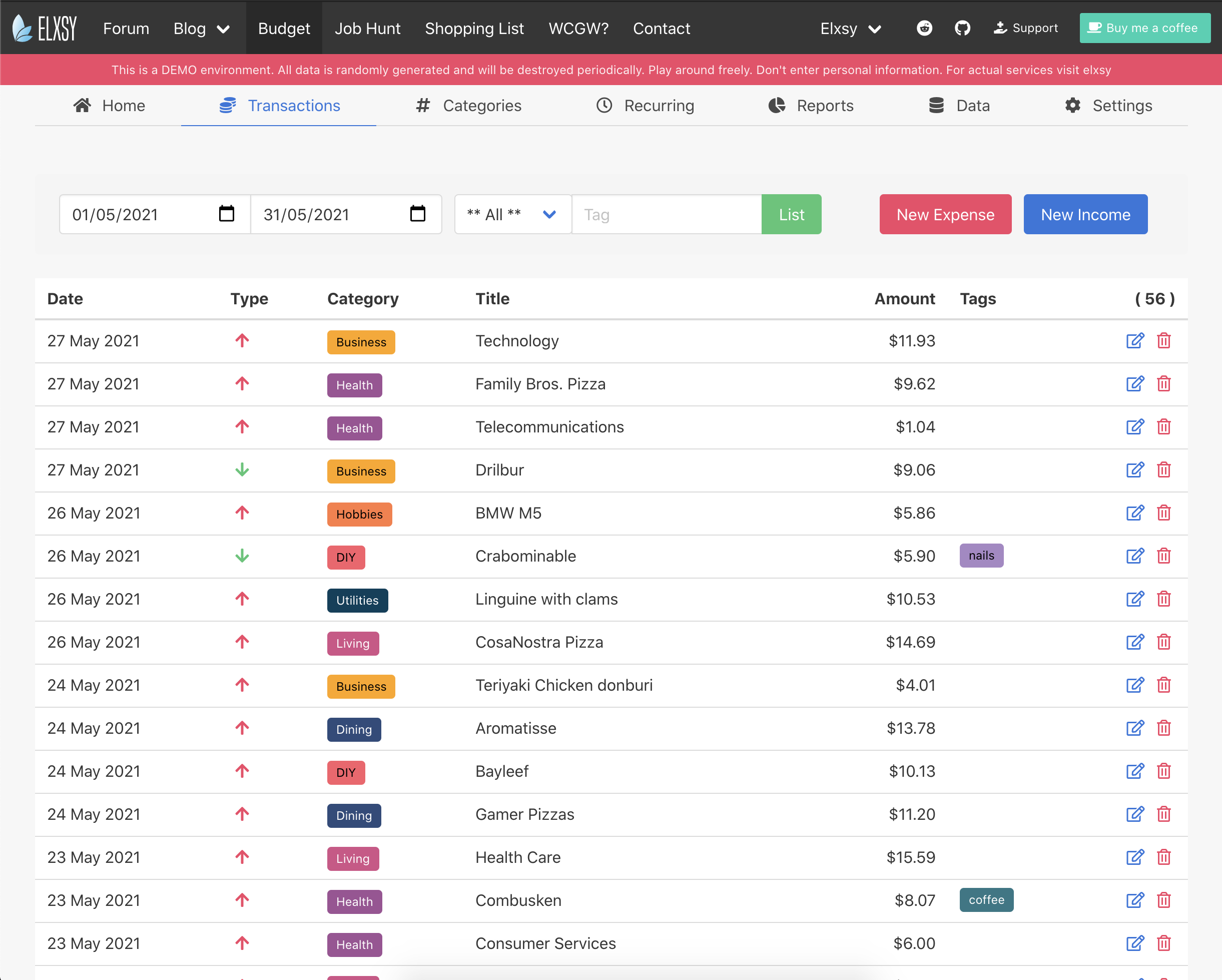The width and height of the screenshot is (1222, 980).
Task: Click the Elxsy logo
Action: pyautogui.click(x=45, y=28)
